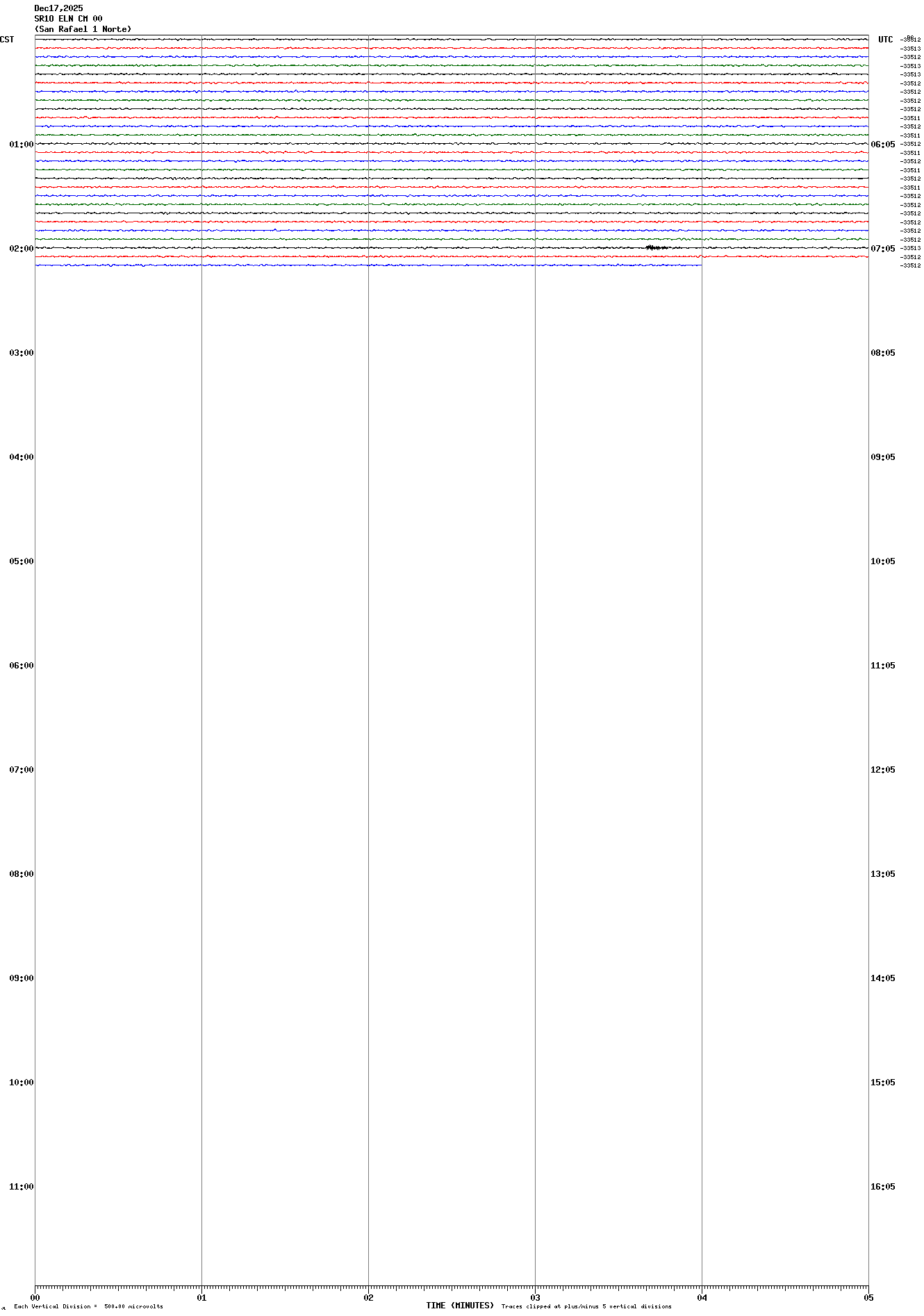Click the right end of the last blue trace
Viewport: 924px width, 1316px height.
(x=700, y=265)
